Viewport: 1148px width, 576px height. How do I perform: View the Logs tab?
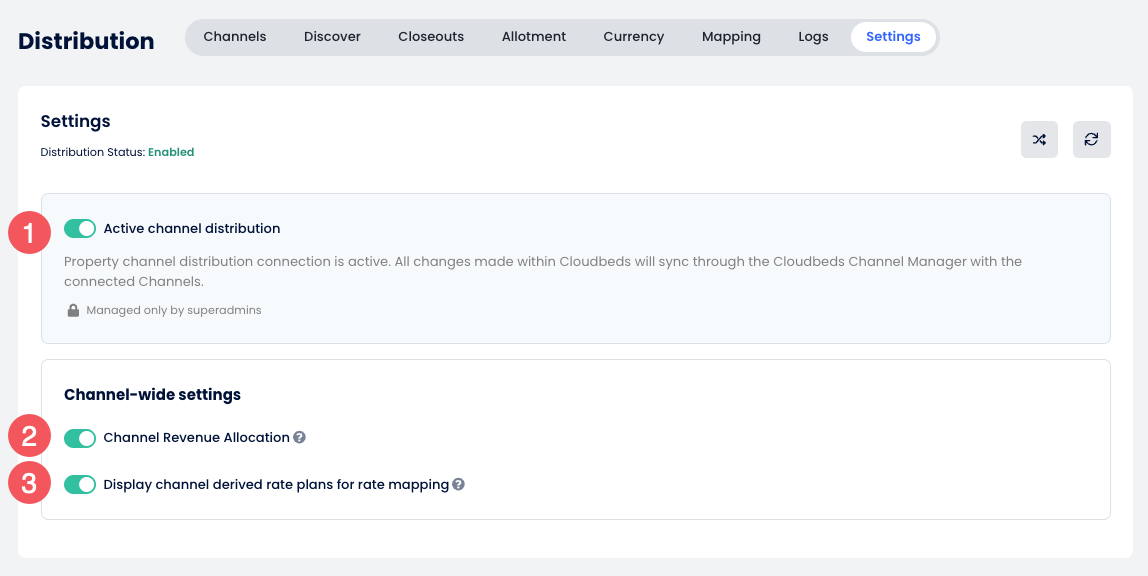tap(813, 37)
